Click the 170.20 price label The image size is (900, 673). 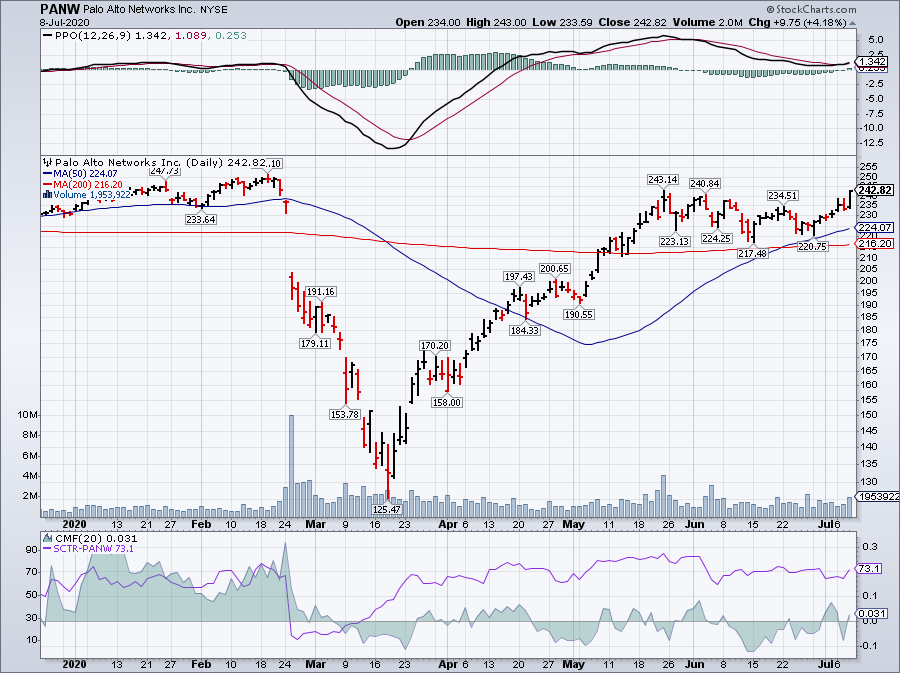[x=435, y=345]
